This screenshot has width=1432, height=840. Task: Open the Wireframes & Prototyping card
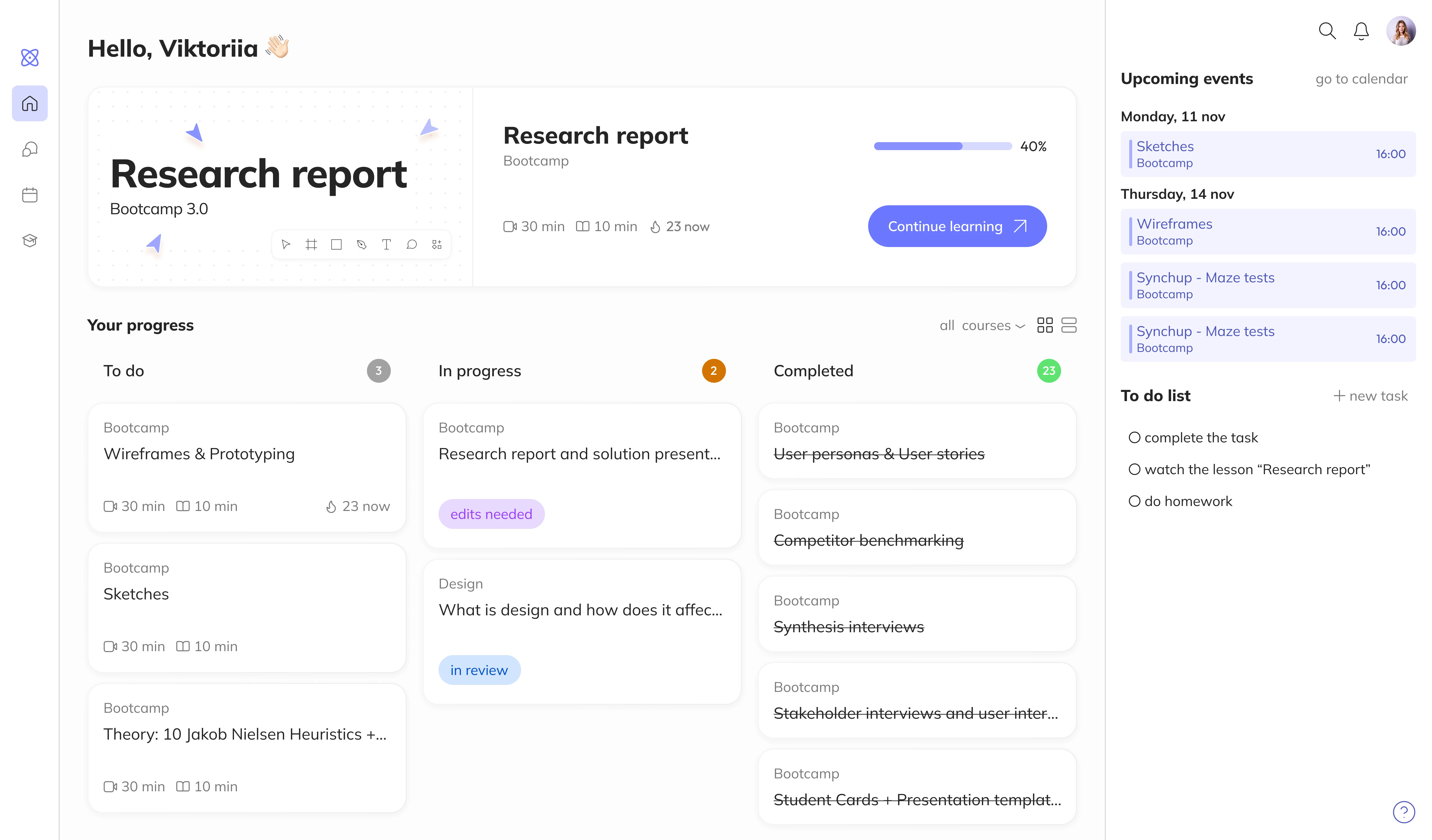[247, 467]
